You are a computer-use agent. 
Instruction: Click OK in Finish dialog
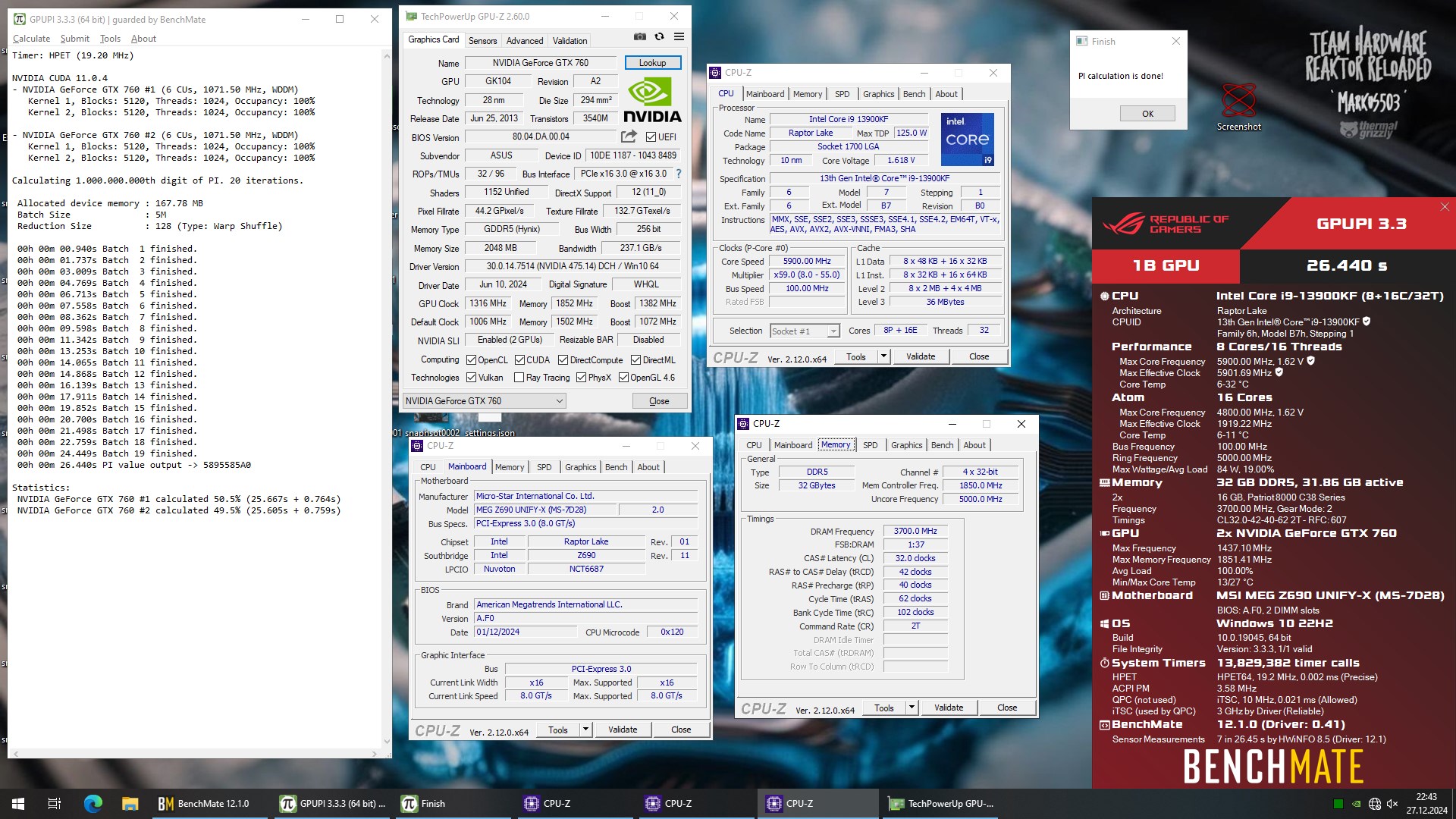pos(1147,114)
